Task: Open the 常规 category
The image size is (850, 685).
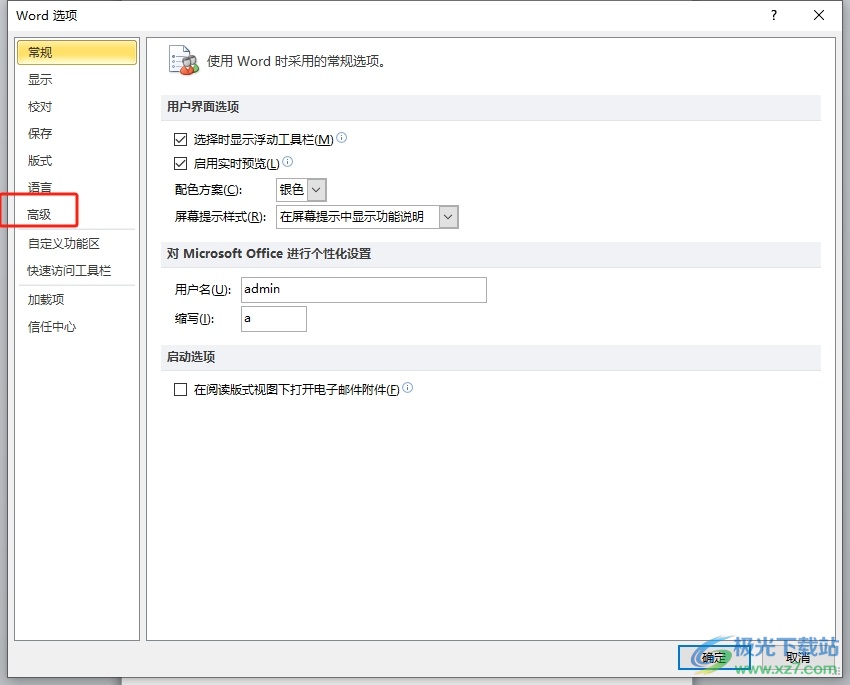Action: tap(76, 53)
